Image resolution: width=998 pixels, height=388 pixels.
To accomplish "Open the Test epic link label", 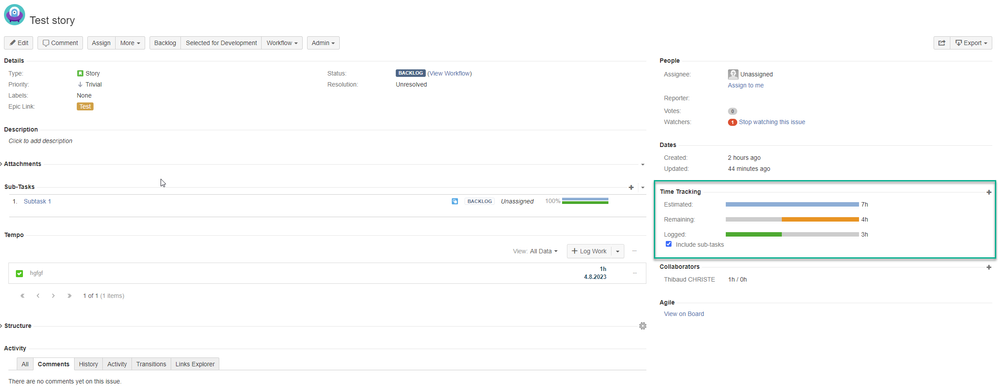I will [x=85, y=106].
